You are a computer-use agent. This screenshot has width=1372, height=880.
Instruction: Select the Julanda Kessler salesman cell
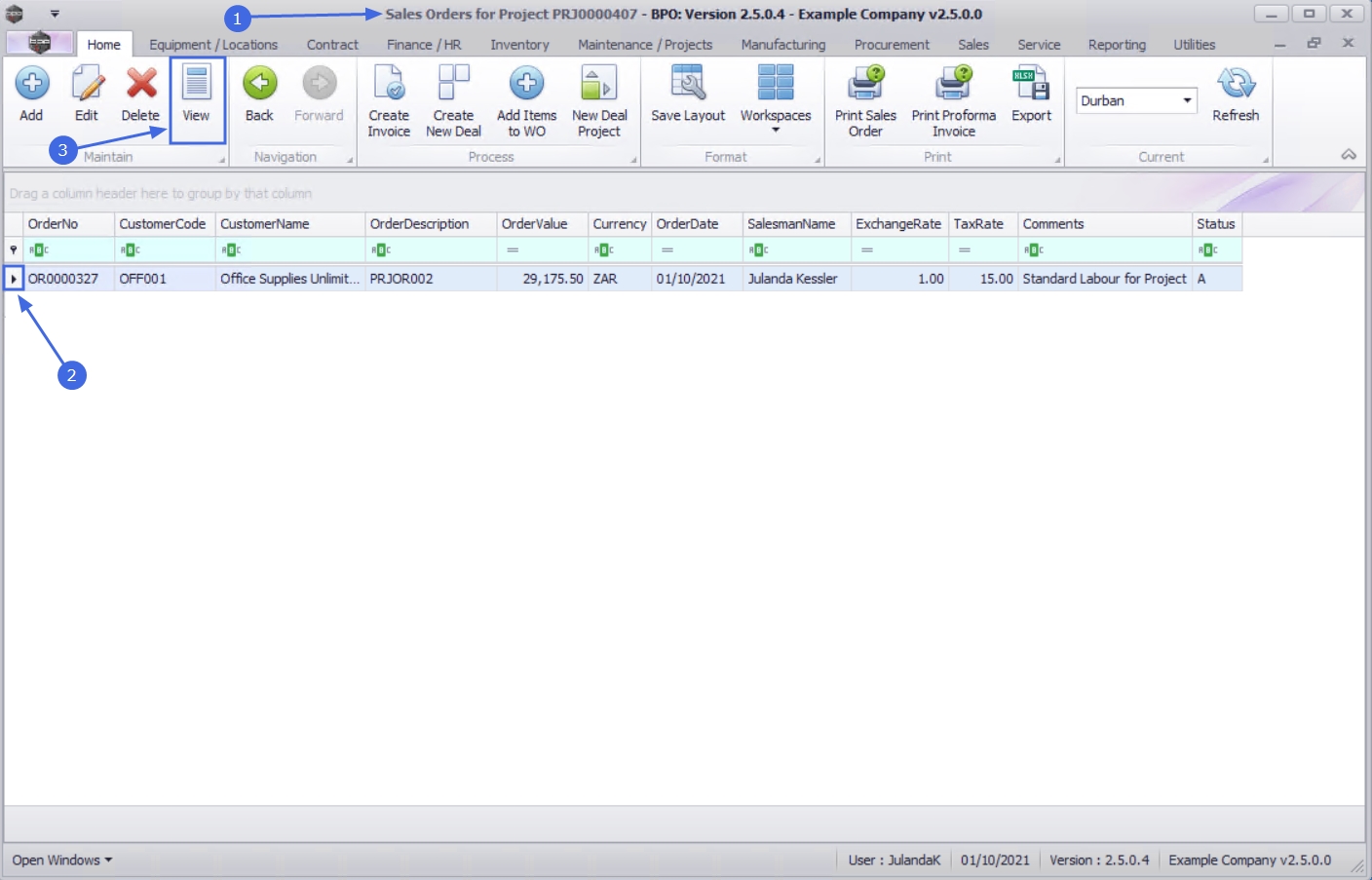(x=797, y=279)
